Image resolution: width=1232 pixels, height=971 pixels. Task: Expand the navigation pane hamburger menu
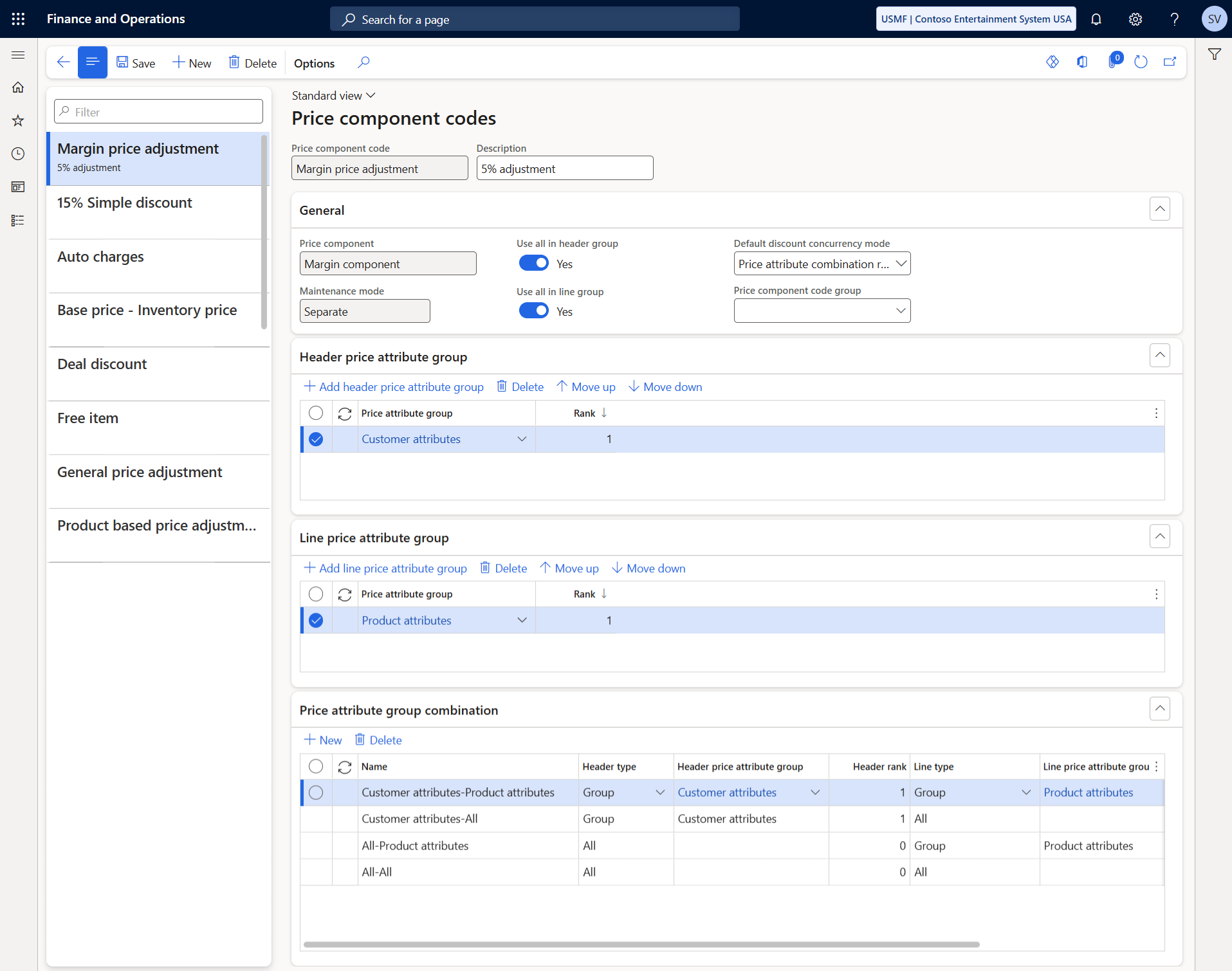[x=18, y=55]
